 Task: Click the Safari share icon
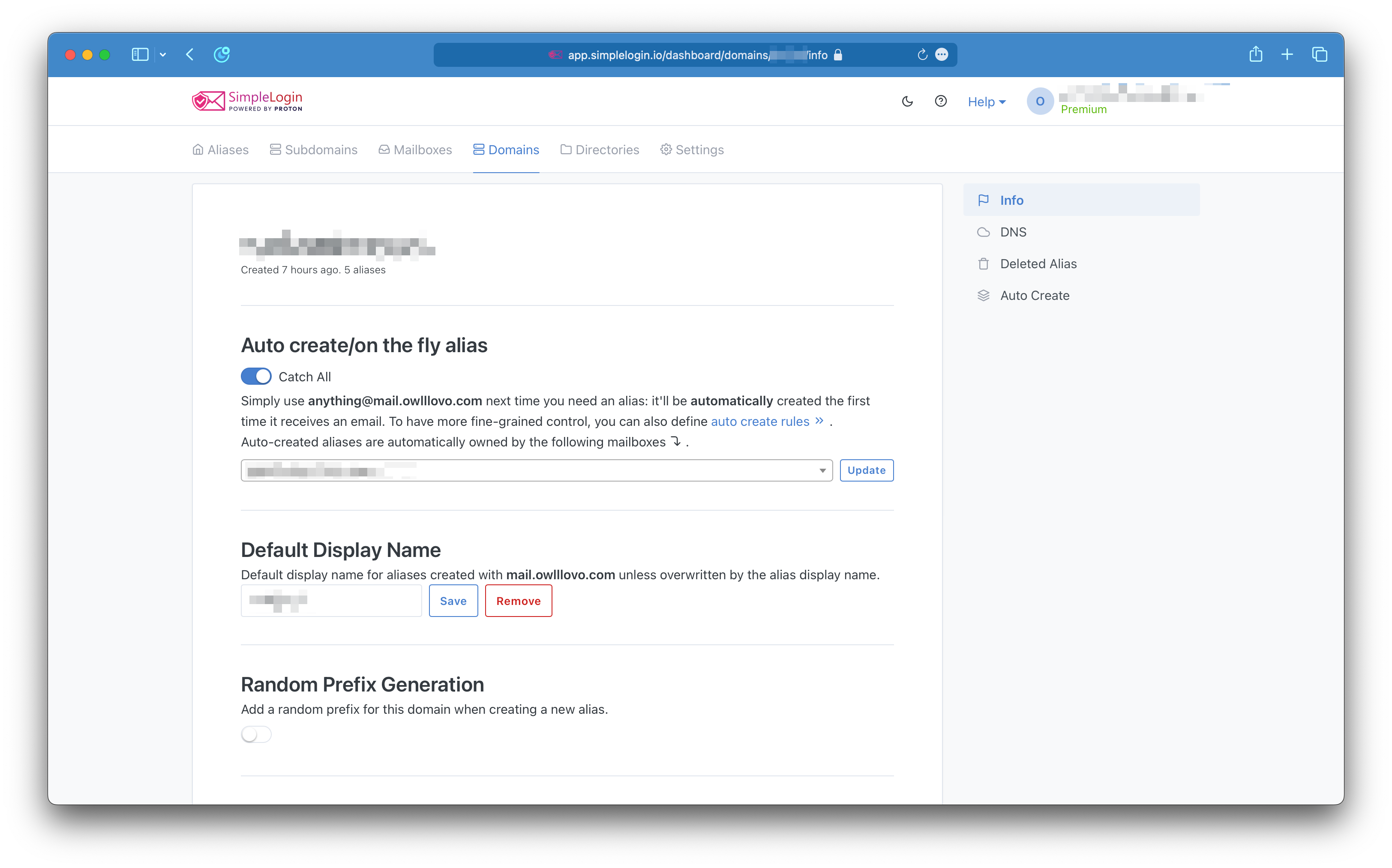coord(1255,54)
